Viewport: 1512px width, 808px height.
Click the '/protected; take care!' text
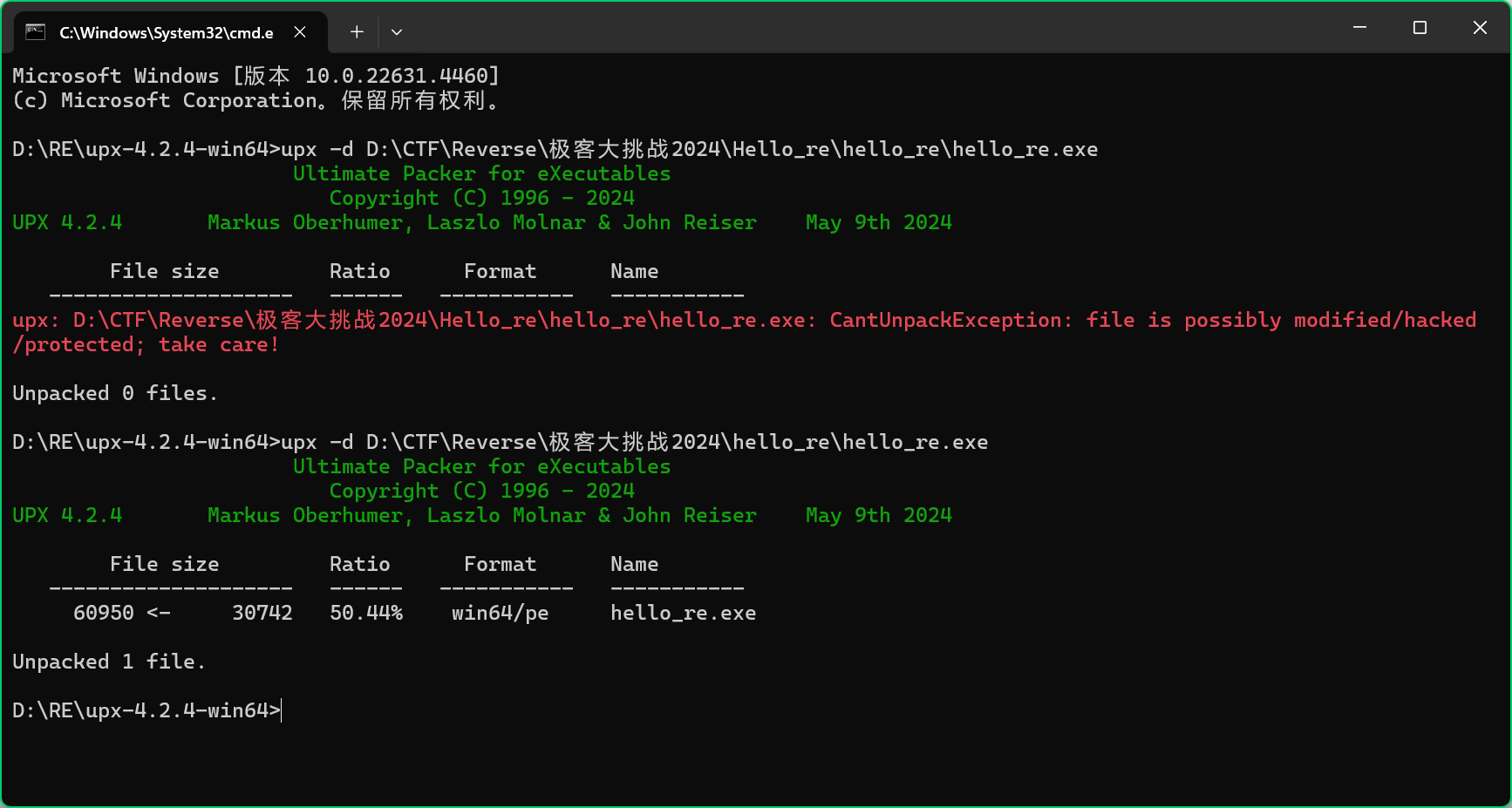click(146, 344)
